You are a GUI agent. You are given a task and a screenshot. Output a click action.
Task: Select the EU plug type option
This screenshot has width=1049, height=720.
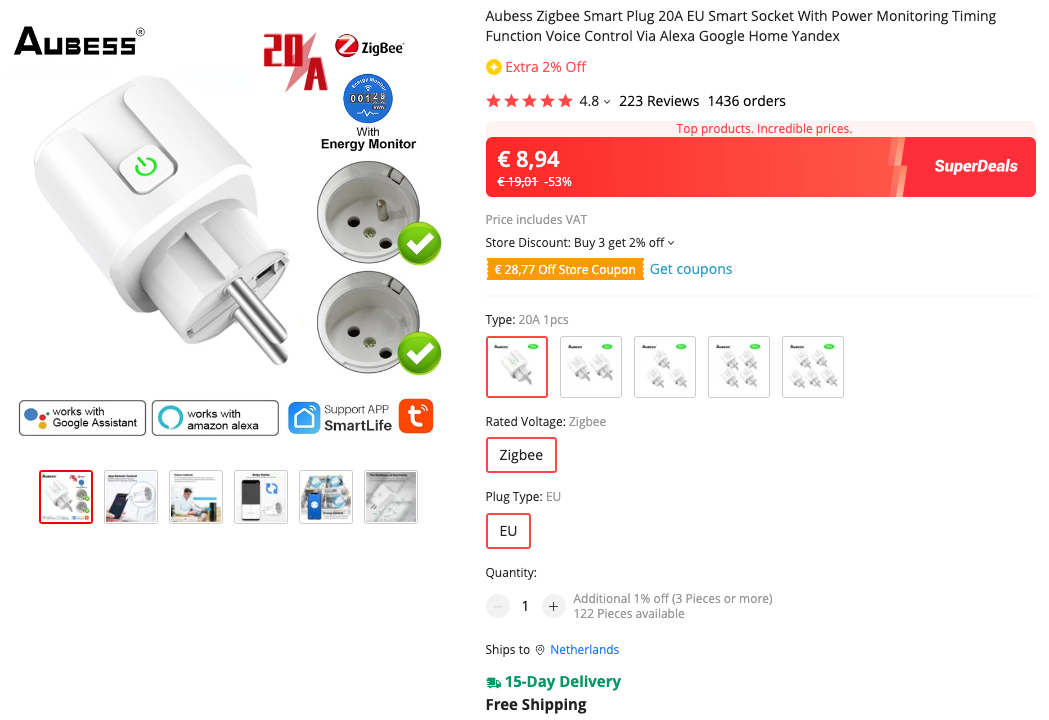[x=508, y=531]
